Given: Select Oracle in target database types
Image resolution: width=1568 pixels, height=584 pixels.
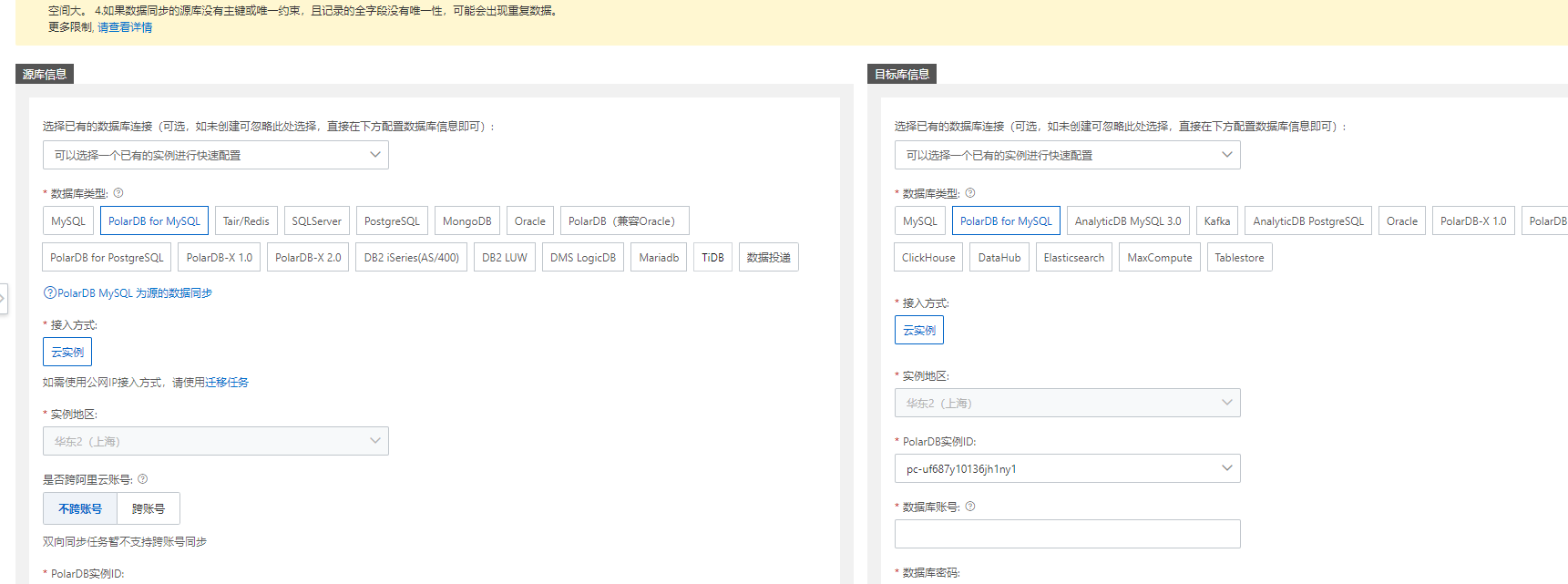Looking at the screenshot, I should pyautogui.click(x=1402, y=221).
